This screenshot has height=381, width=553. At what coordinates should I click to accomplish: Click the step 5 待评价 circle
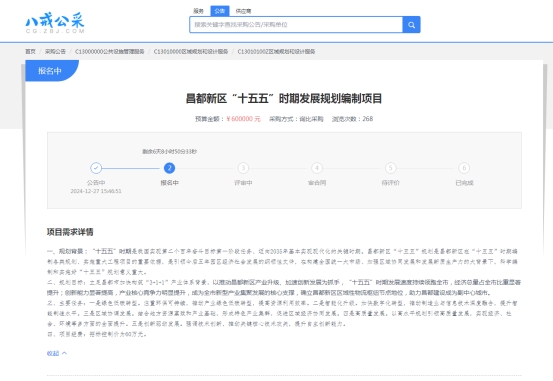[x=390, y=168]
